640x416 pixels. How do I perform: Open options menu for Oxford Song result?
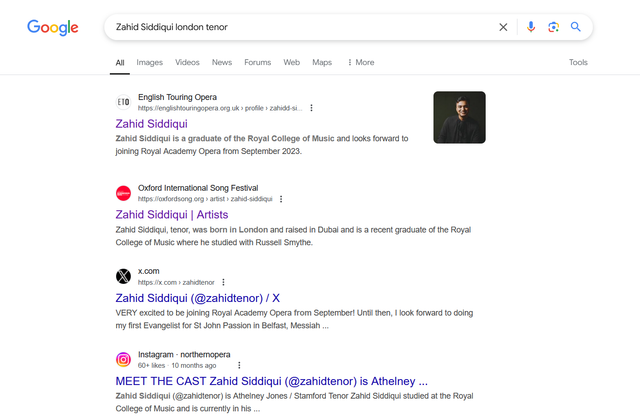(281, 199)
